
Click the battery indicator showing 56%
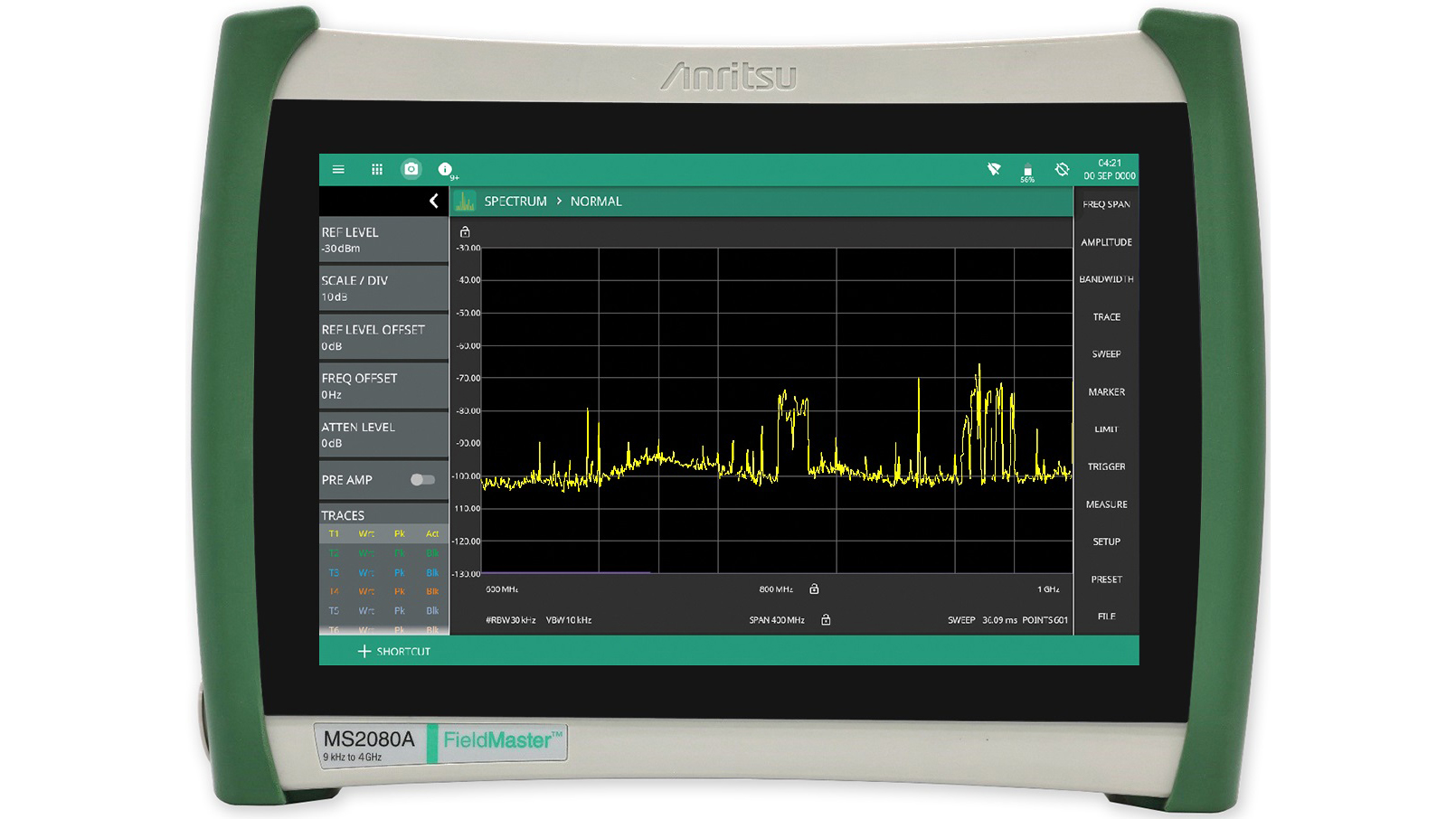click(1027, 172)
